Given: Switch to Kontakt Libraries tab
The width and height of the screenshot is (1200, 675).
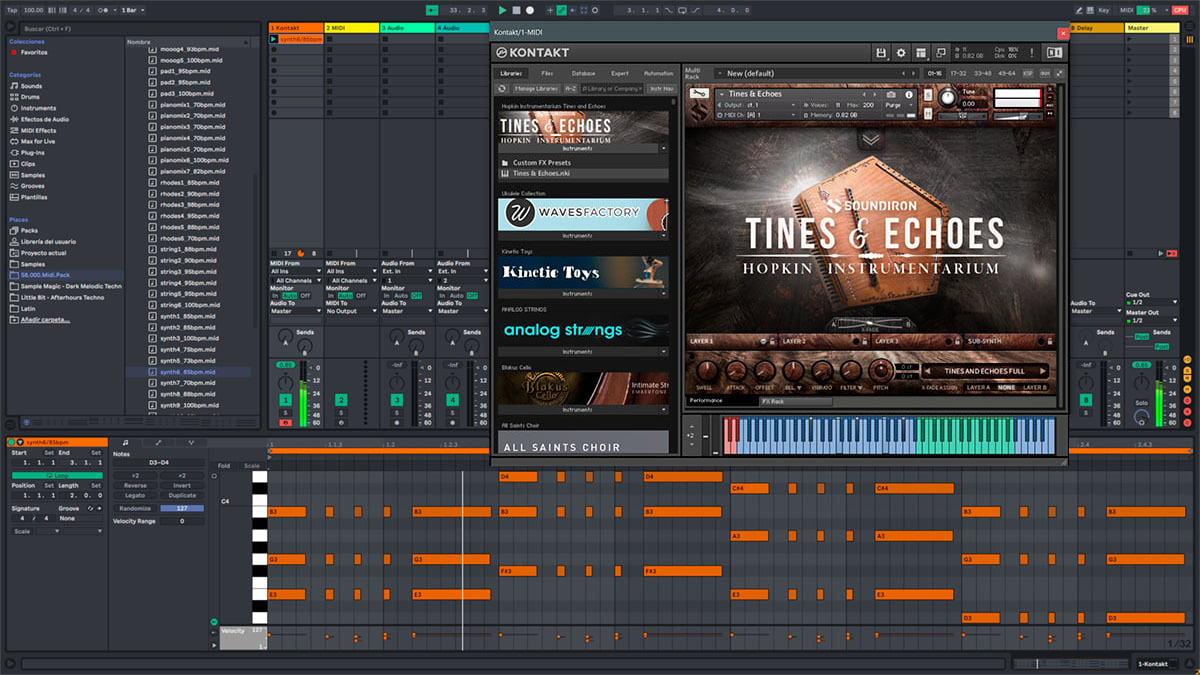Looking at the screenshot, I should [x=511, y=73].
